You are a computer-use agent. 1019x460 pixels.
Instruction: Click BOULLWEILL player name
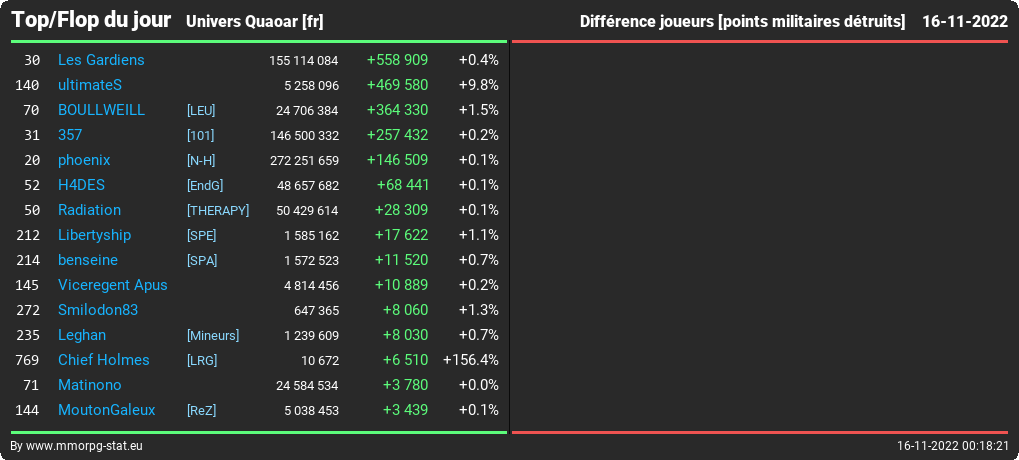click(101, 110)
